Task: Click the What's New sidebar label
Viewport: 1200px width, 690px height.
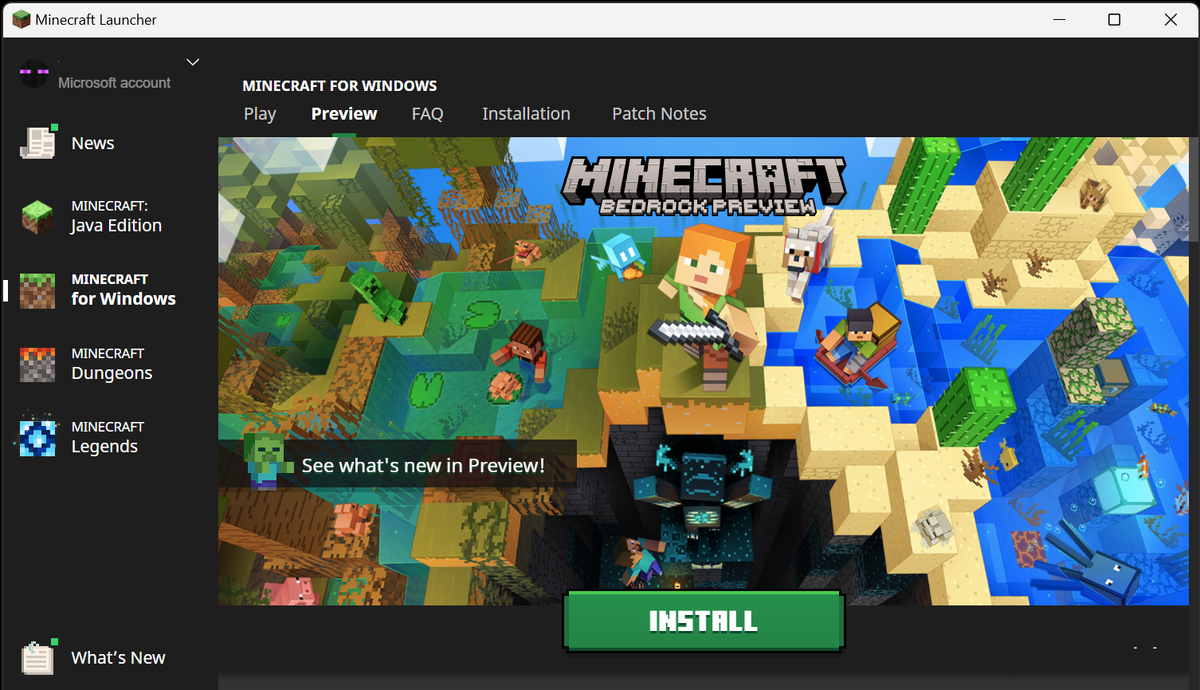Action: tap(118, 658)
